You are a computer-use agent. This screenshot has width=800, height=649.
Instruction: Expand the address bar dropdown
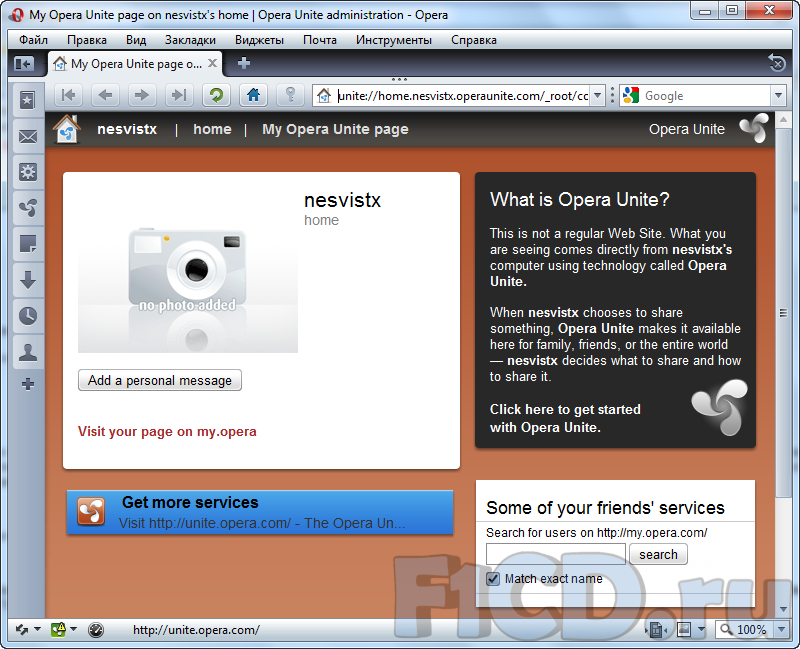[597, 95]
